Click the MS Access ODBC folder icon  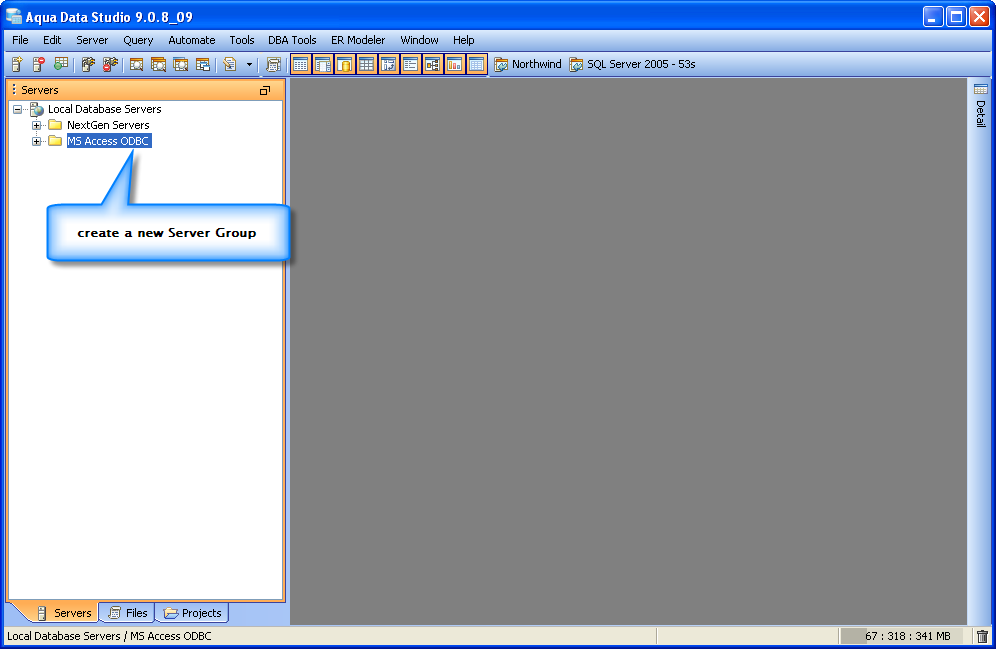click(x=55, y=140)
